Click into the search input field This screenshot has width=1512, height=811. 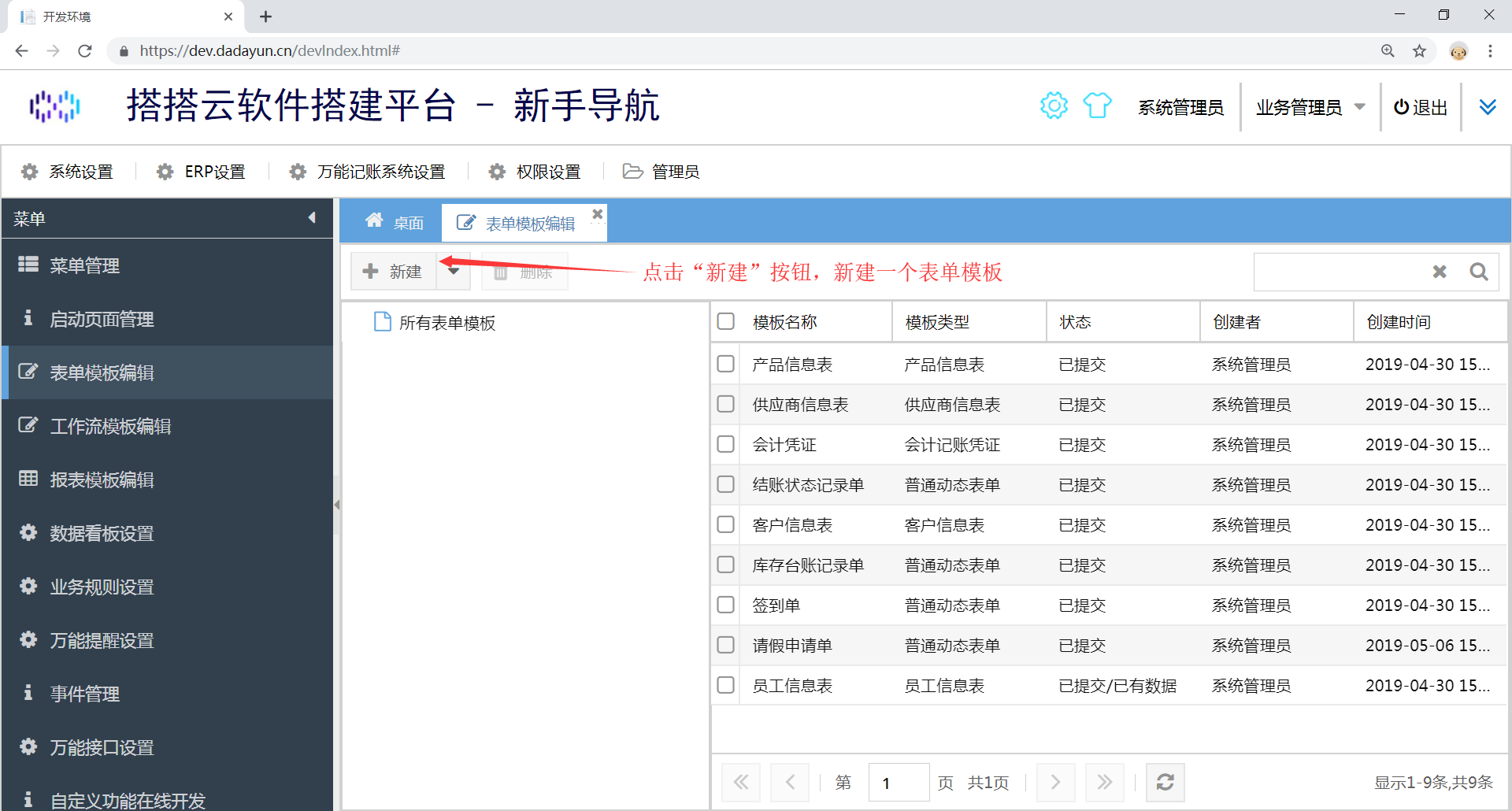[1339, 272]
